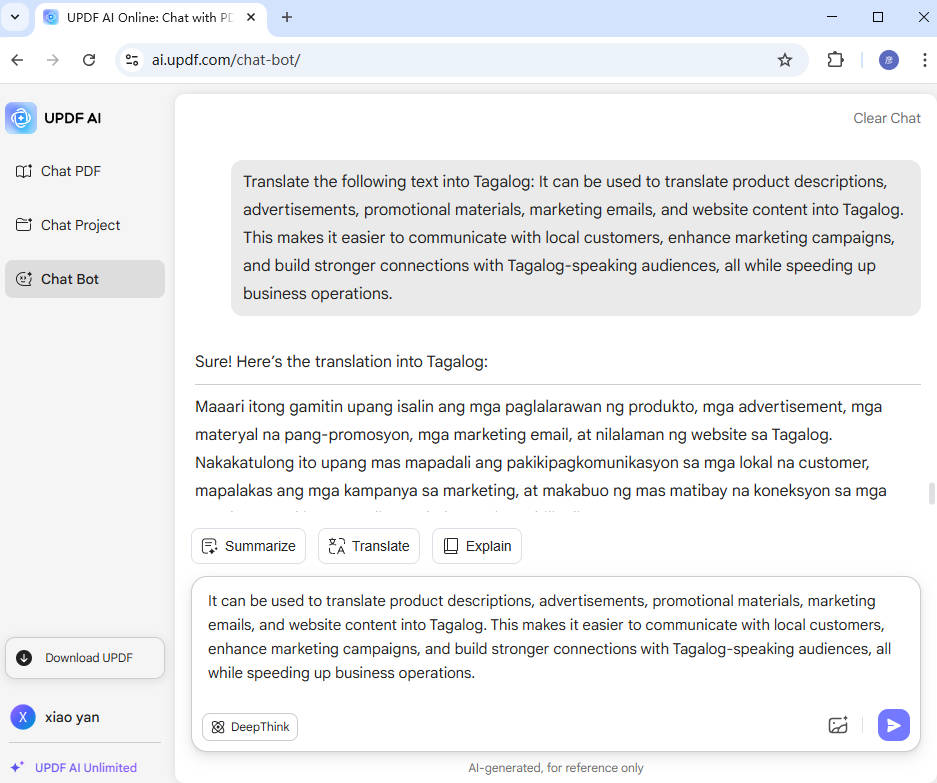Click 'AI-generated, for reference only' text
Image resolution: width=937 pixels, height=783 pixels.
pyautogui.click(x=556, y=767)
